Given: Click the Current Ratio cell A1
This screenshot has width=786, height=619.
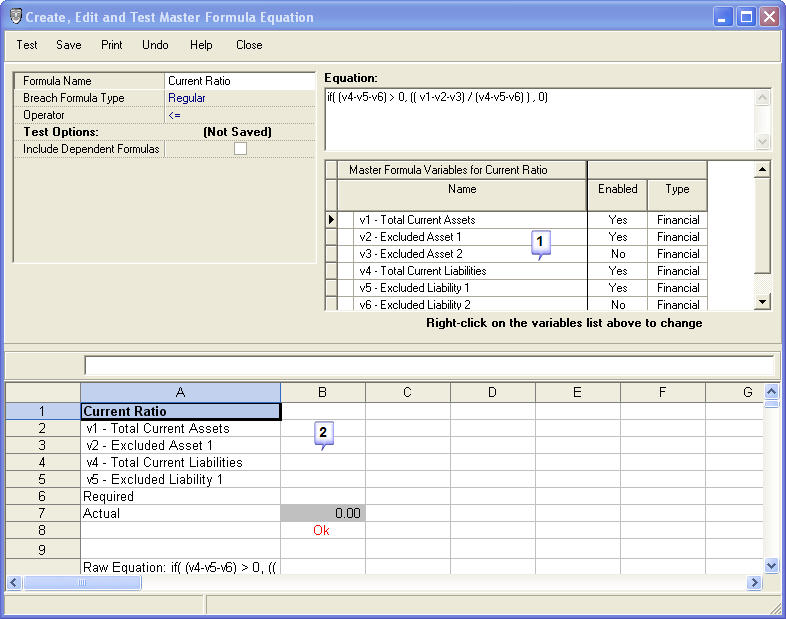Looking at the screenshot, I should point(180,411).
